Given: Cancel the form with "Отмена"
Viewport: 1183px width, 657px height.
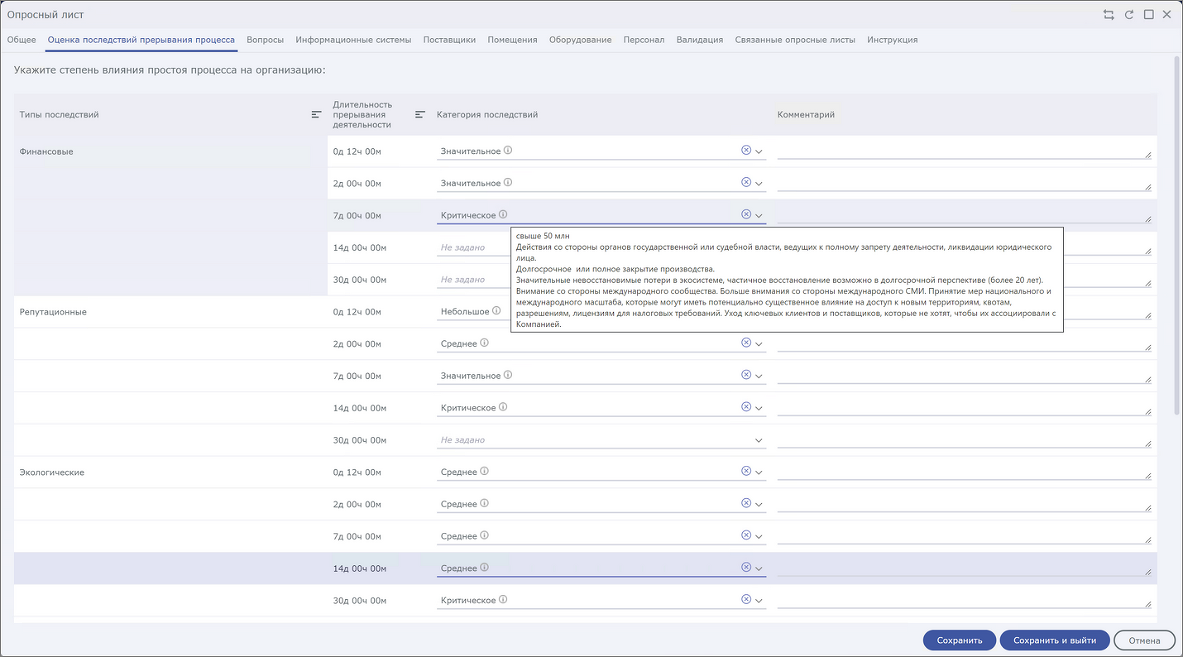Looking at the screenshot, I should 1144,640.
